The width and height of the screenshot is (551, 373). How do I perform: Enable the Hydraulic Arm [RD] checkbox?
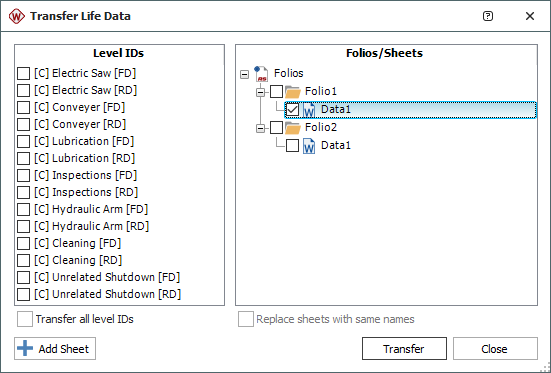[x=24, y=226]
